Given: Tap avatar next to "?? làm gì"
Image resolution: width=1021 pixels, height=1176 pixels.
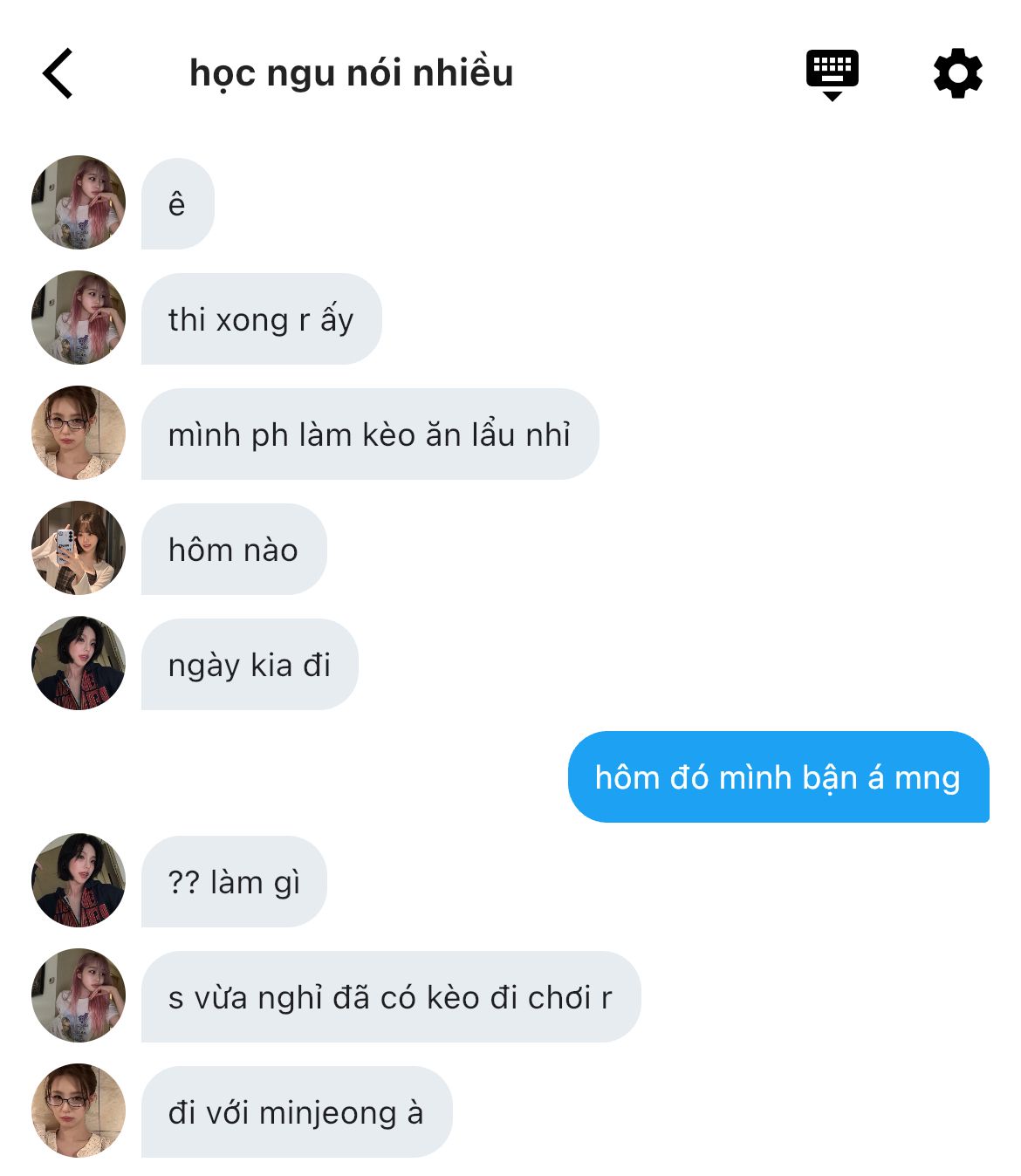Looking at the screenshot, I should tap(79, 880).
